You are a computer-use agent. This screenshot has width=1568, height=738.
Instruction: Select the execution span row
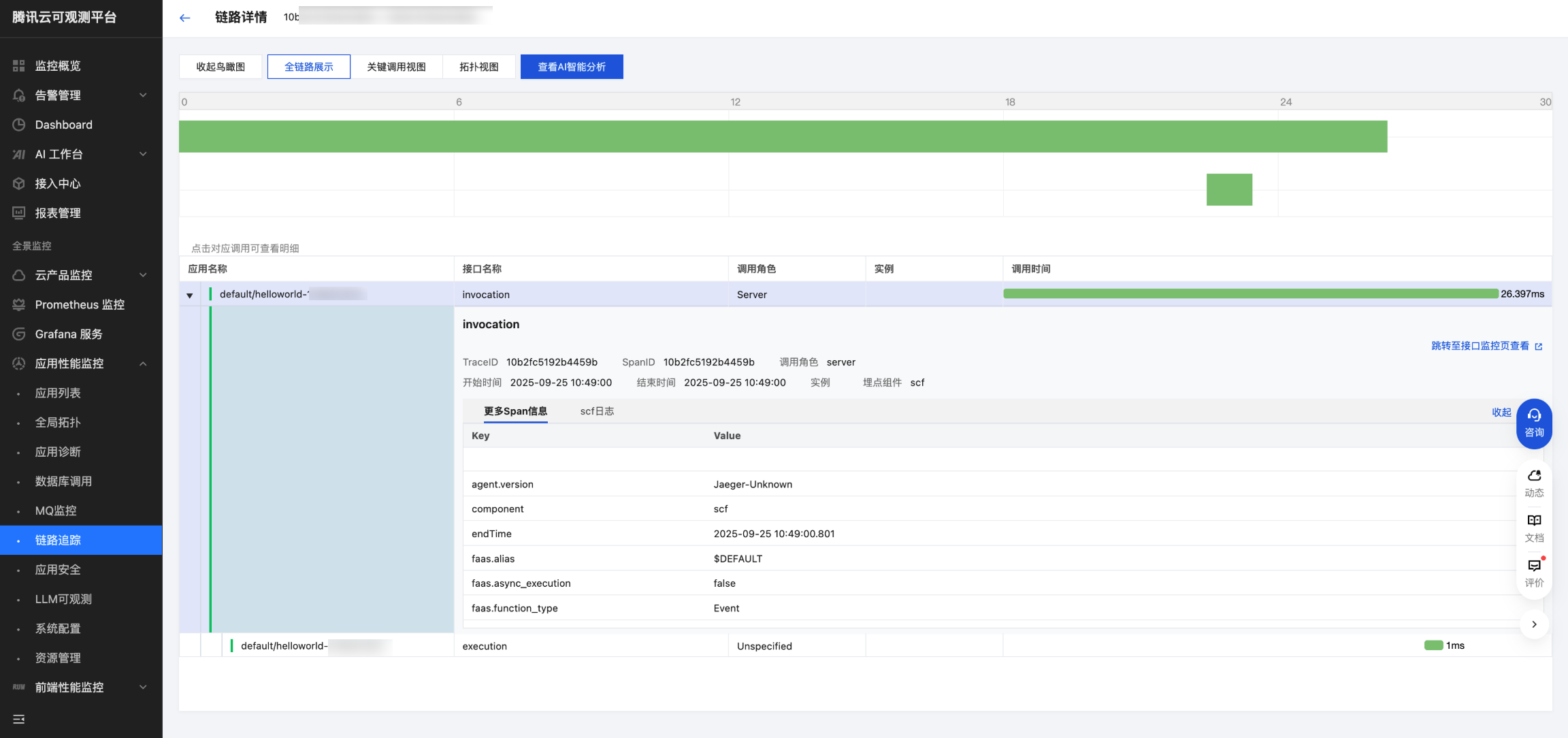(485, 646)
